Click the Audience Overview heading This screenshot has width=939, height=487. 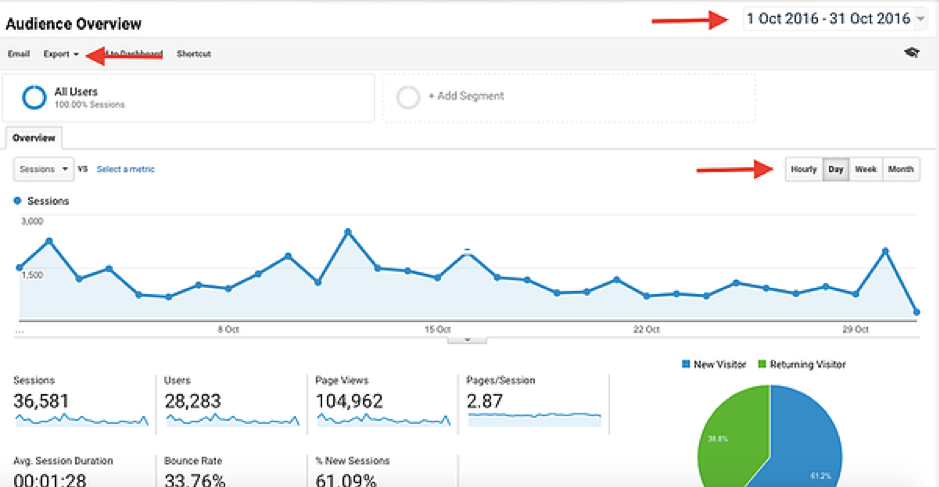tap(74, 24)
